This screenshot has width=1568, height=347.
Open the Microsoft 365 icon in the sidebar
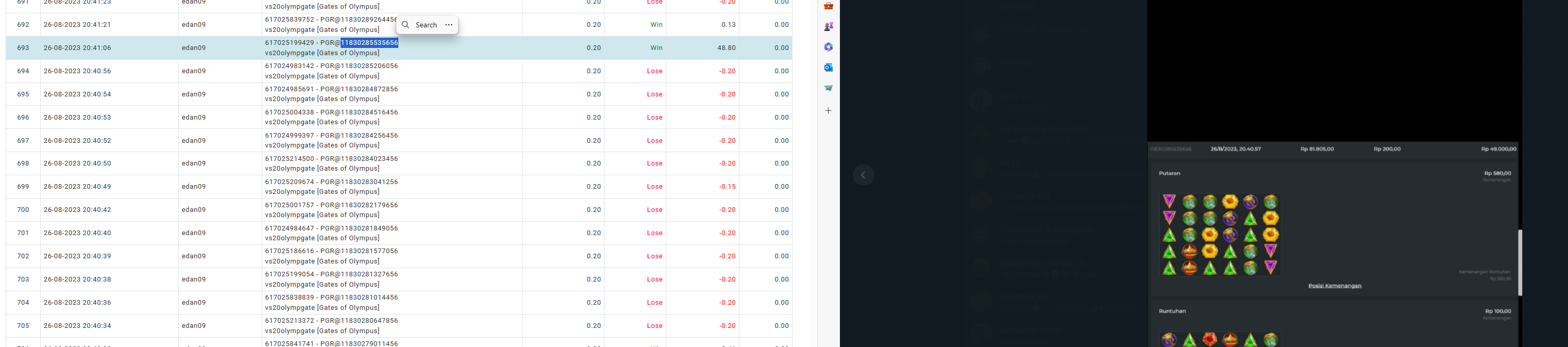(x=829, y=47)
